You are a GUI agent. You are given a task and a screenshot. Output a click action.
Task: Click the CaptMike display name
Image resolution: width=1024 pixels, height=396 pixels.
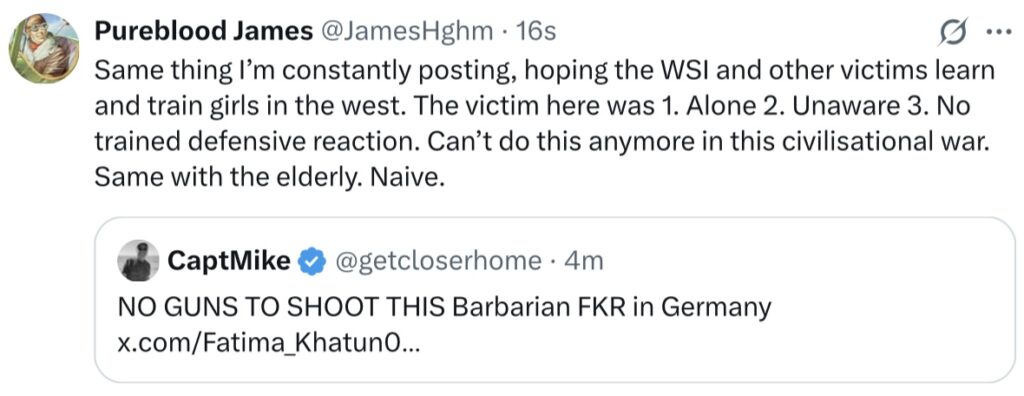229,261
